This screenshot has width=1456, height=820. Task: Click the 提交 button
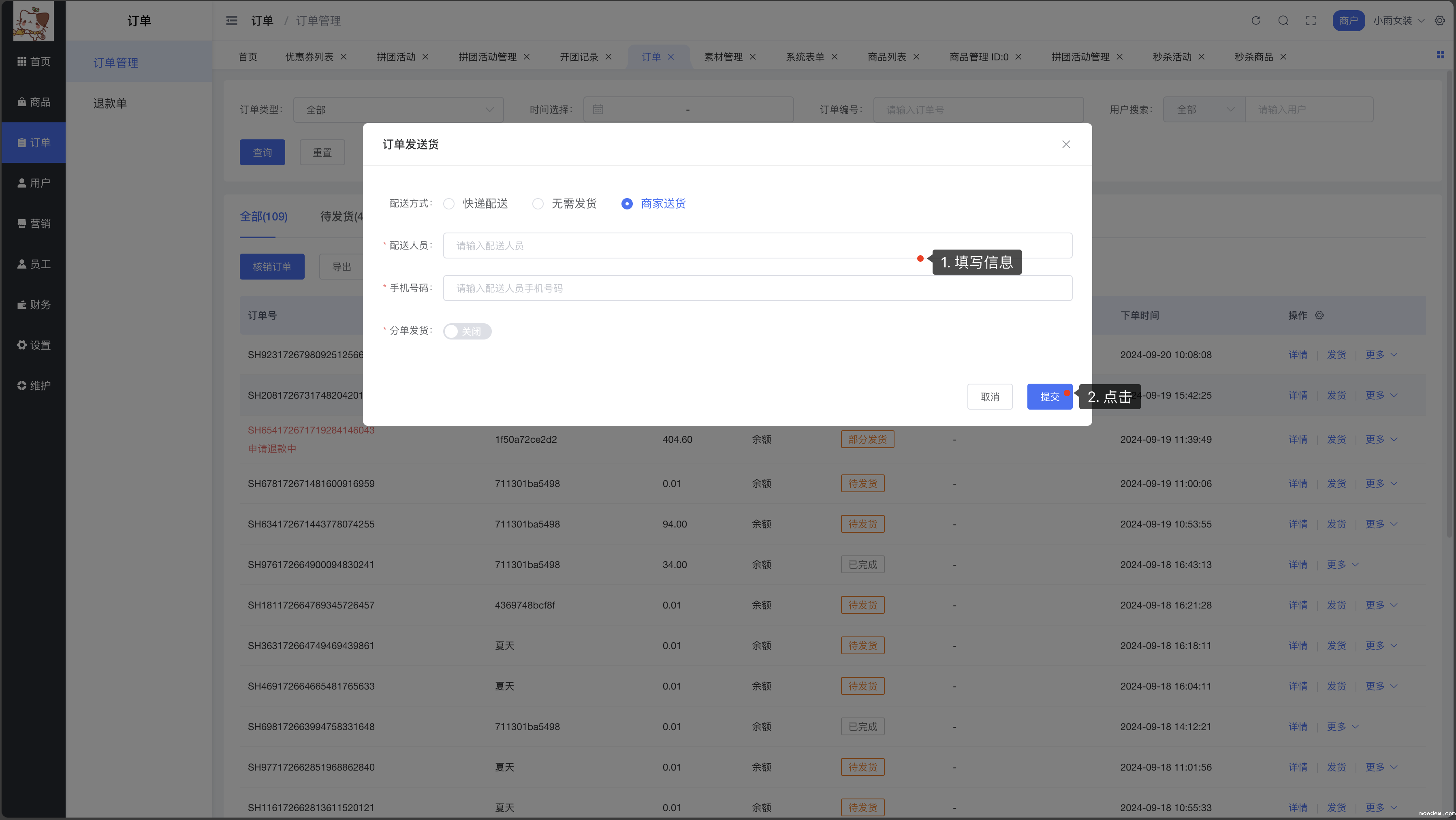point(1049,397)
